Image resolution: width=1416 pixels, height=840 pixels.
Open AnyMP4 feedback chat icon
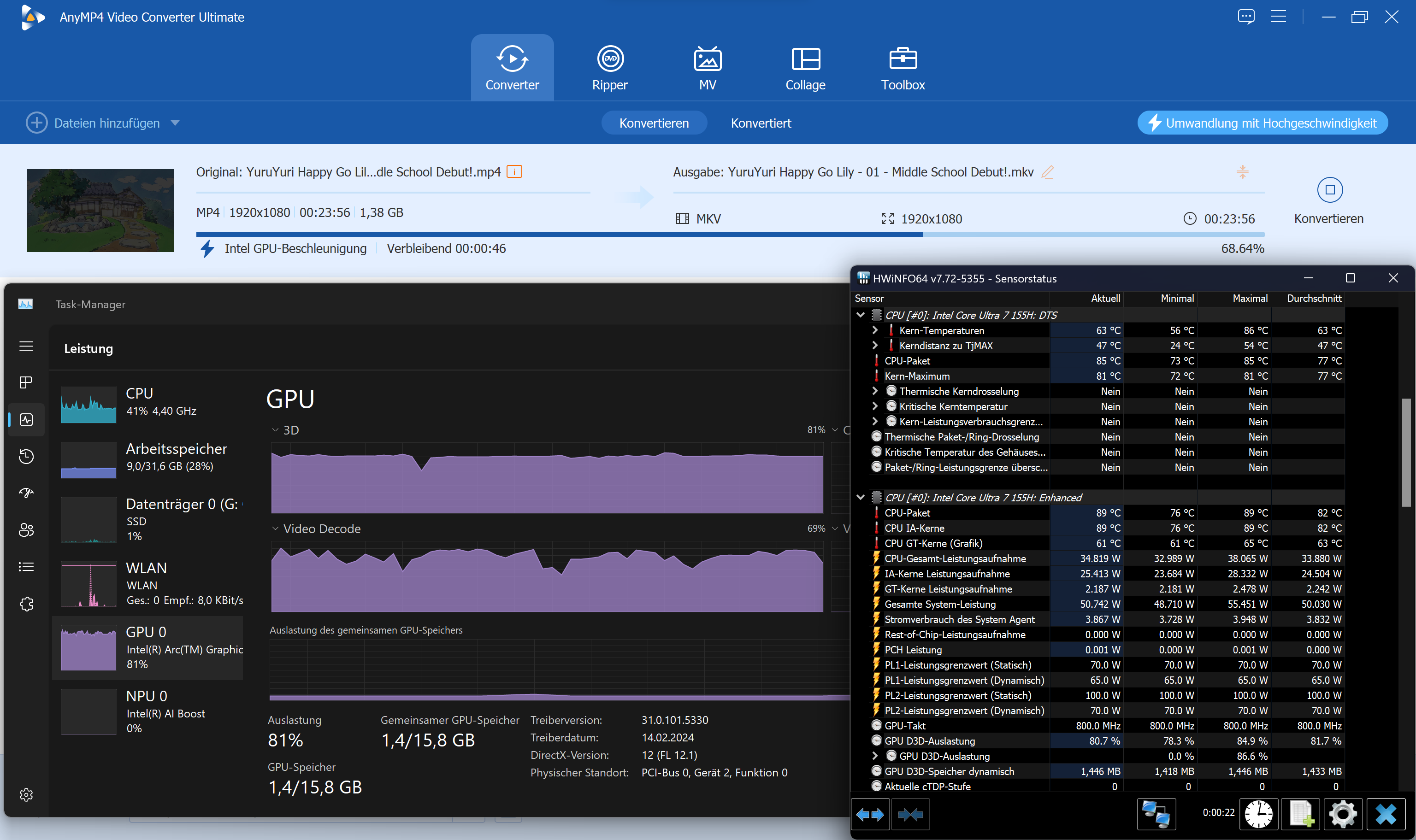1245,17
